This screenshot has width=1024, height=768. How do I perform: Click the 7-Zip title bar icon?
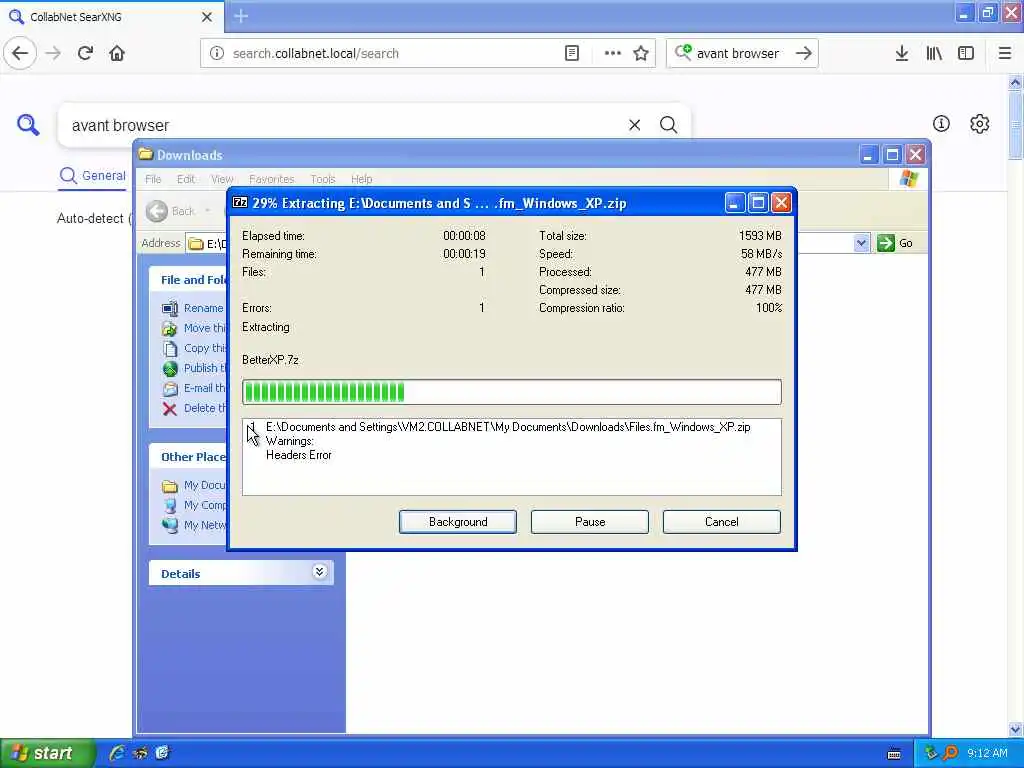click(240, 202)
